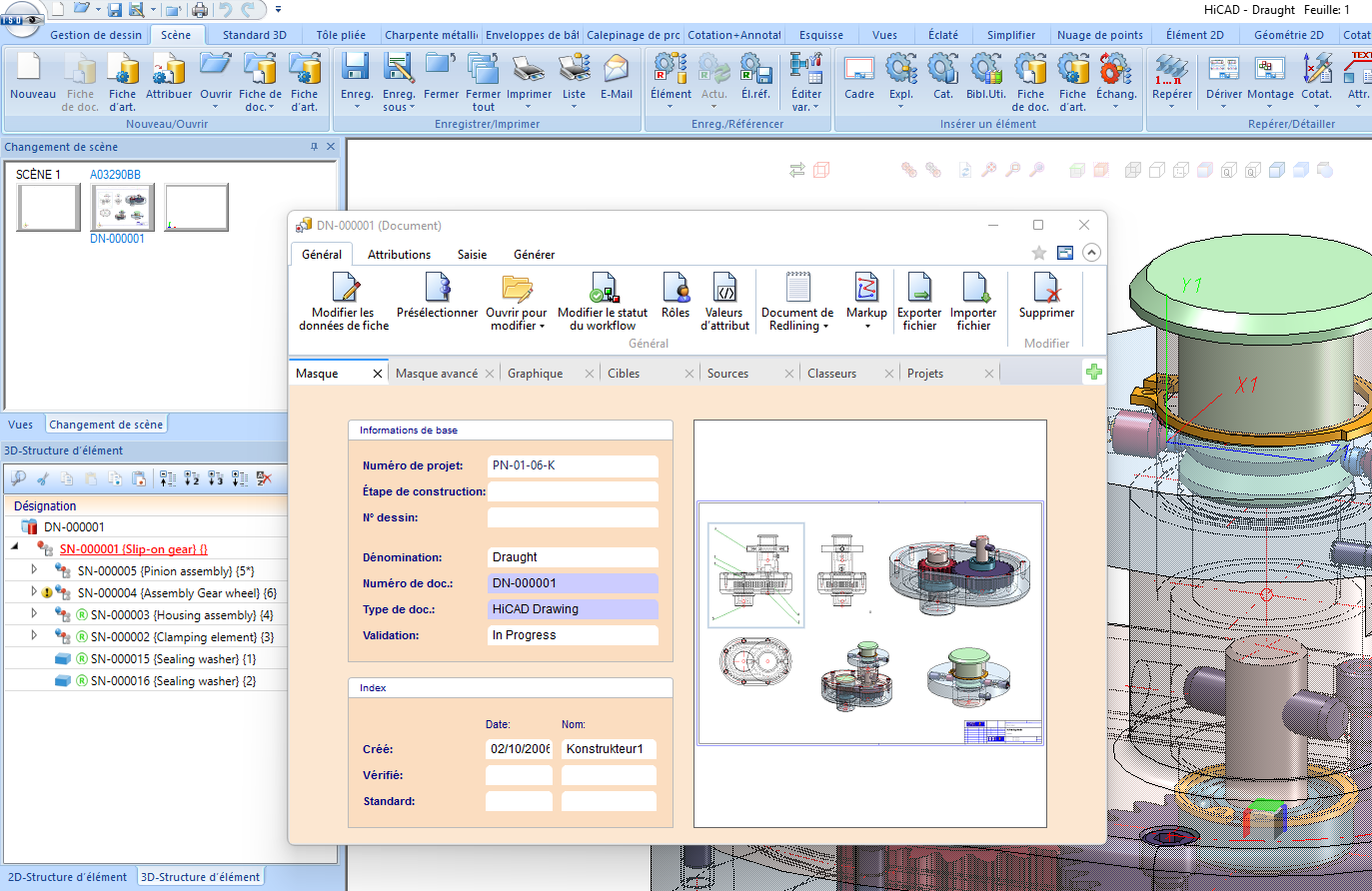Click Modifier les données de fiche
This screenshot has height=891, width=1372.
344,302
